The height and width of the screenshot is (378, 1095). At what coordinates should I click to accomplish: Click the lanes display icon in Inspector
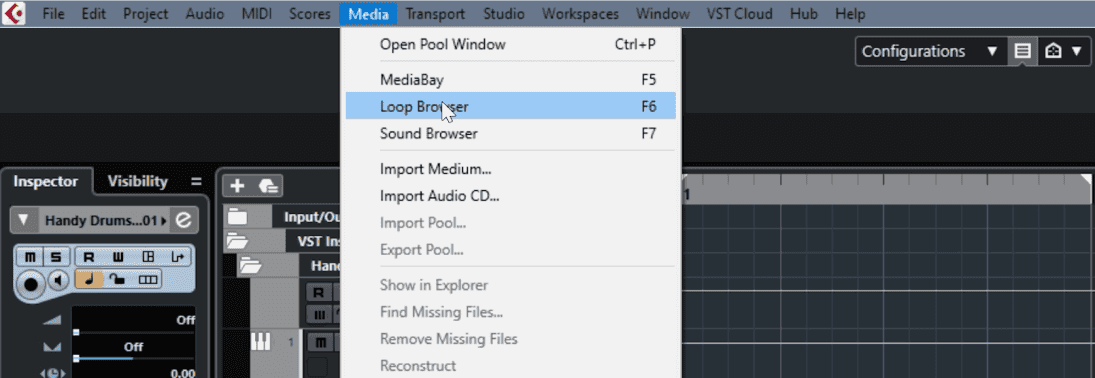pos(148,279)
